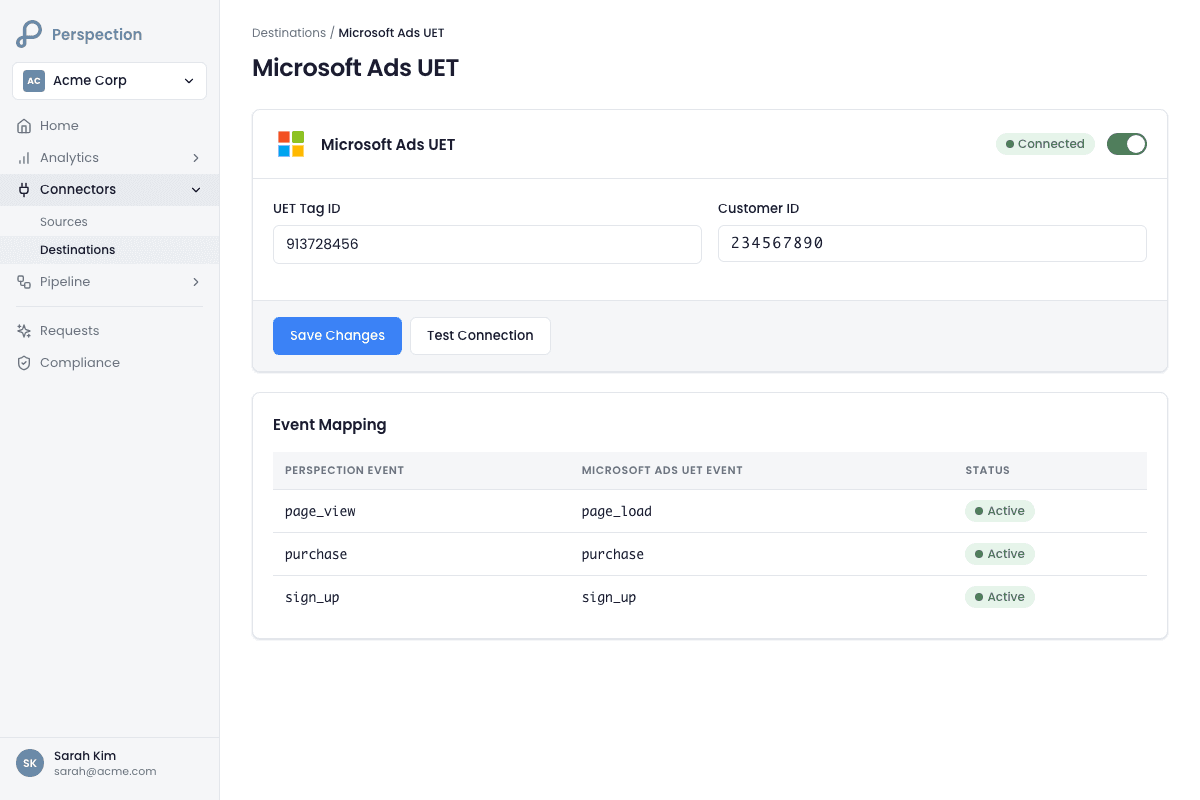Focus the UET Tag ID field
1200x800 pixels.
click(x=487, y=244)
